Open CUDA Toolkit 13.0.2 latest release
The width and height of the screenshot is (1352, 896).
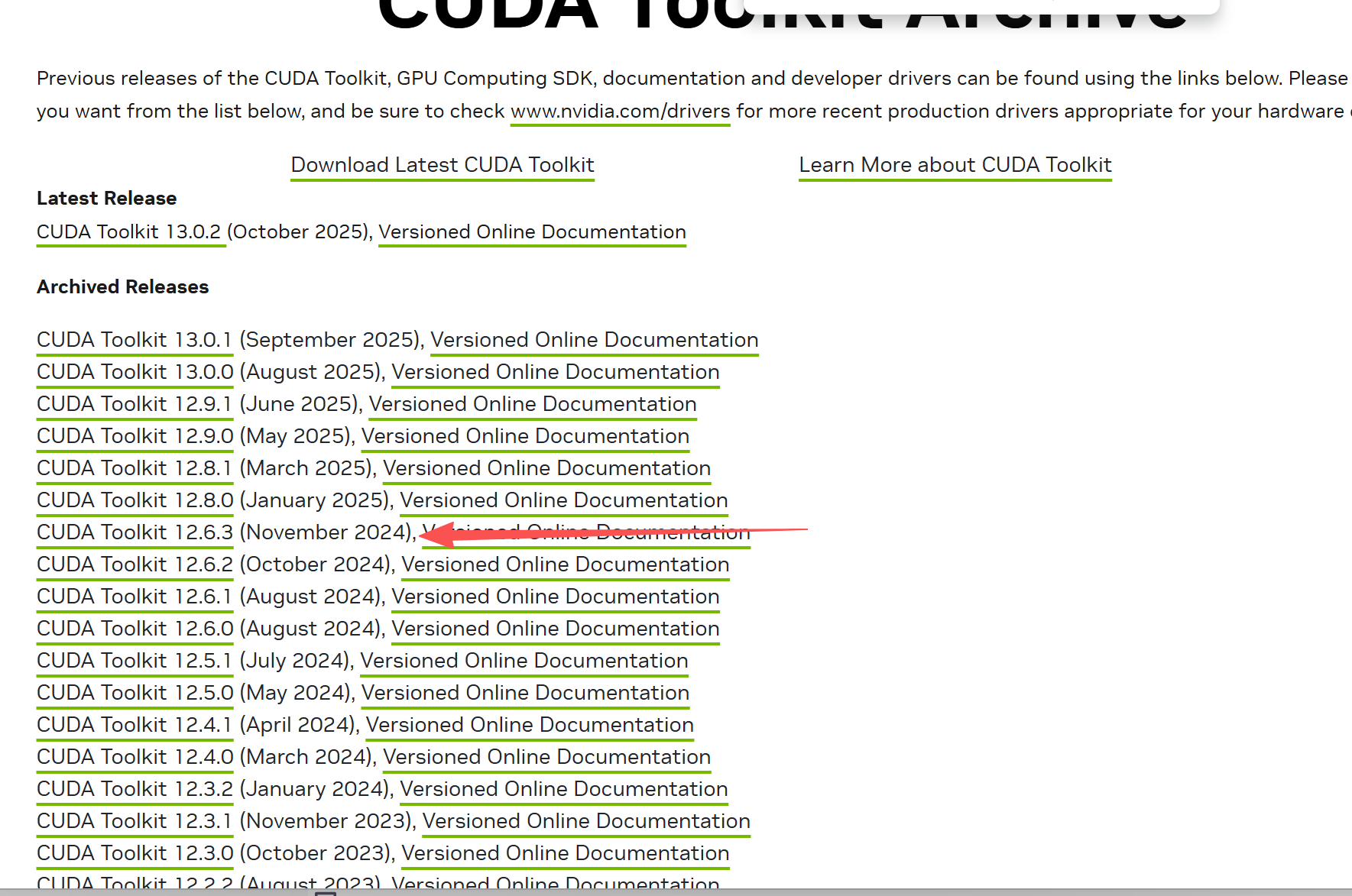tap(131, 232)
